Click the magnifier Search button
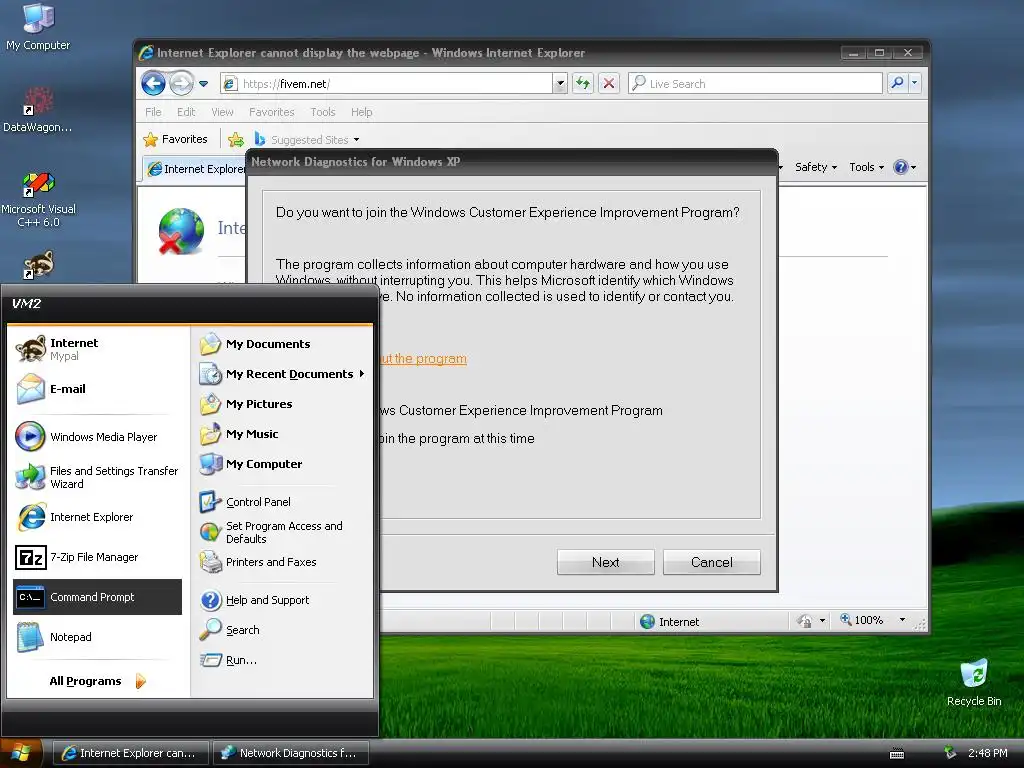This screenshot has width=1024, height=768. click(897, 83)
